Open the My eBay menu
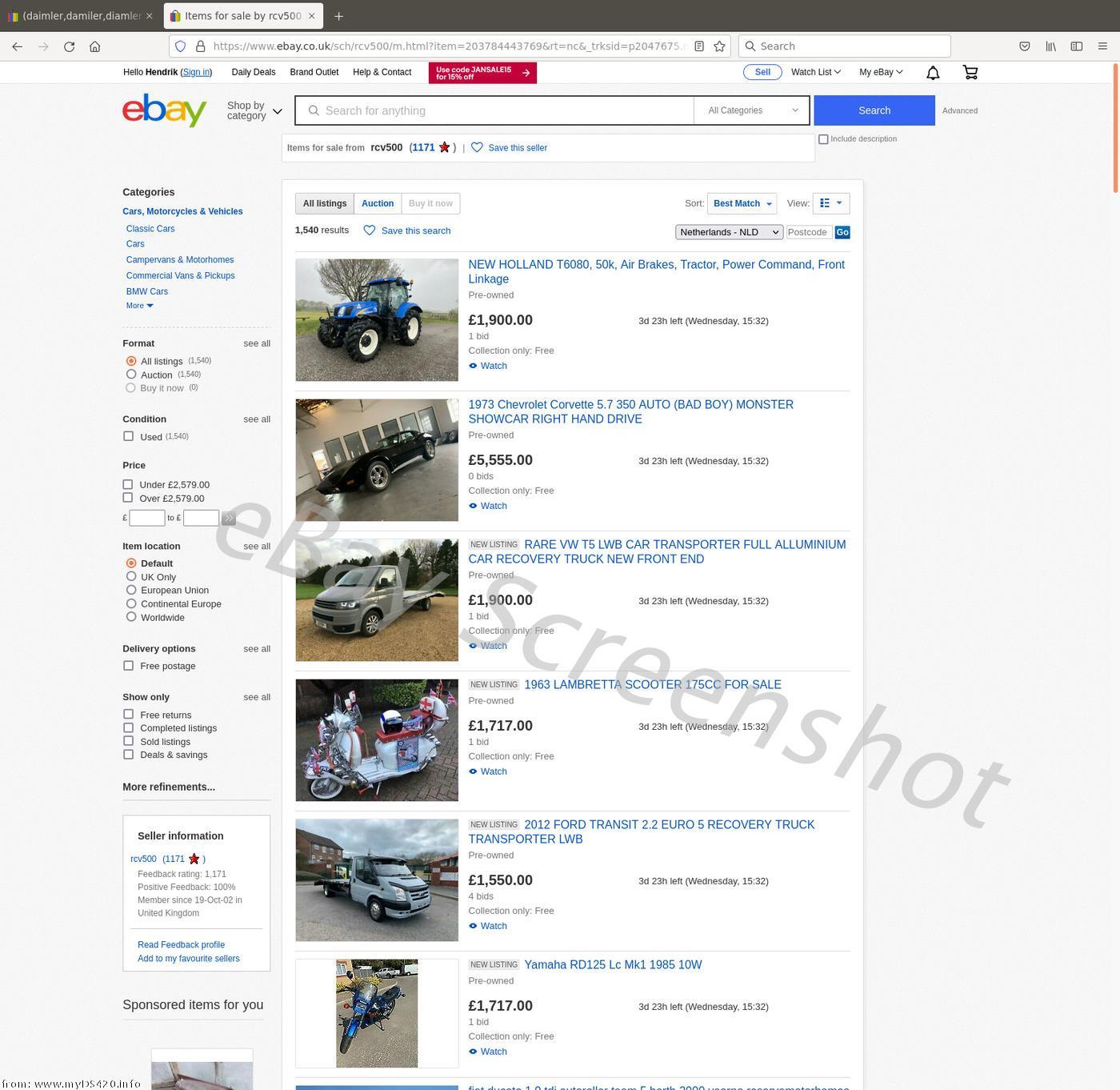Image resolution: width=1120 pixels, height=1090 pixels. pos(880,72)
